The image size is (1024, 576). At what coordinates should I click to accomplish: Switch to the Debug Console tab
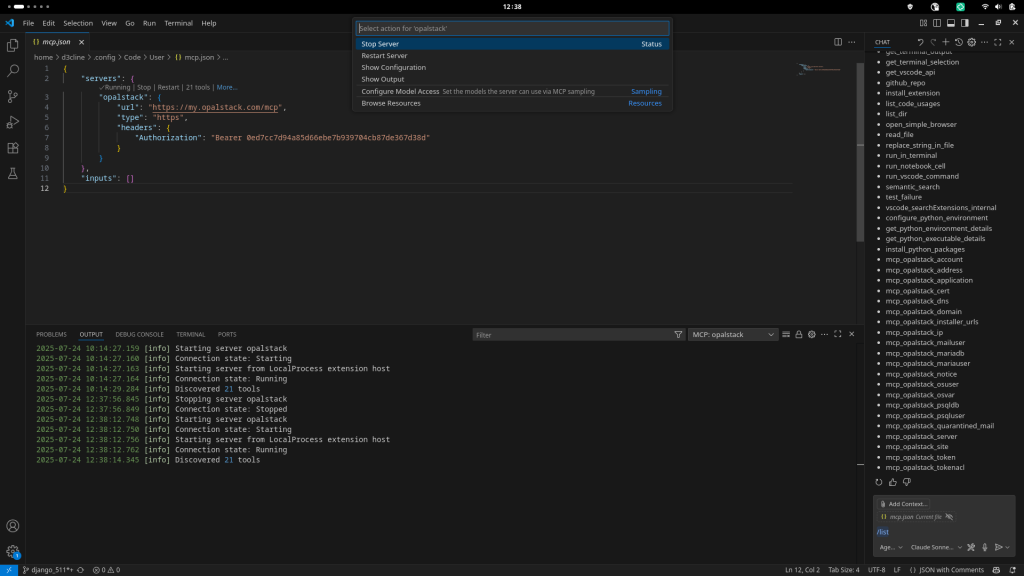click(x=139, y=334)
